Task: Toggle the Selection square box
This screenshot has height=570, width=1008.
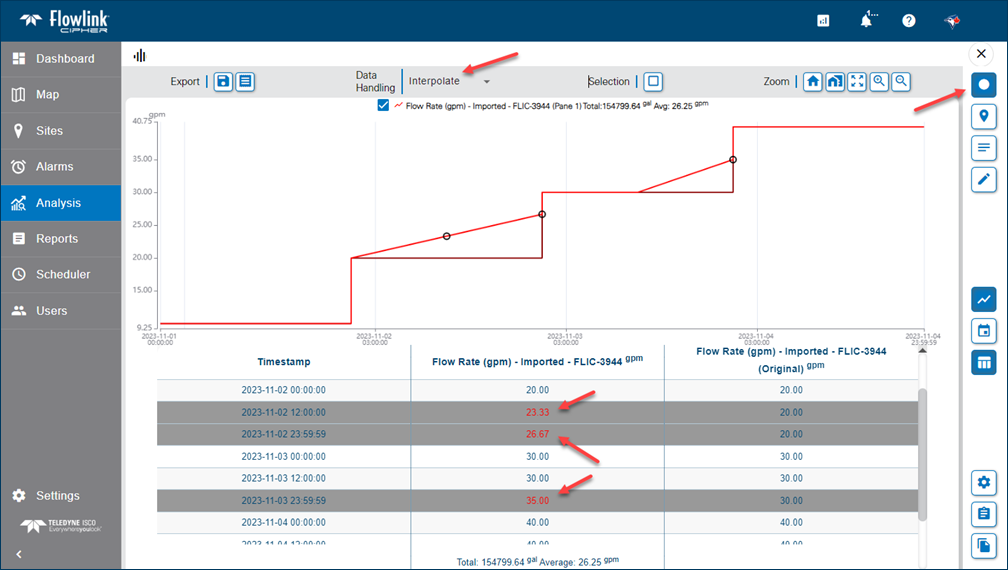Action: tap(652, 81)
